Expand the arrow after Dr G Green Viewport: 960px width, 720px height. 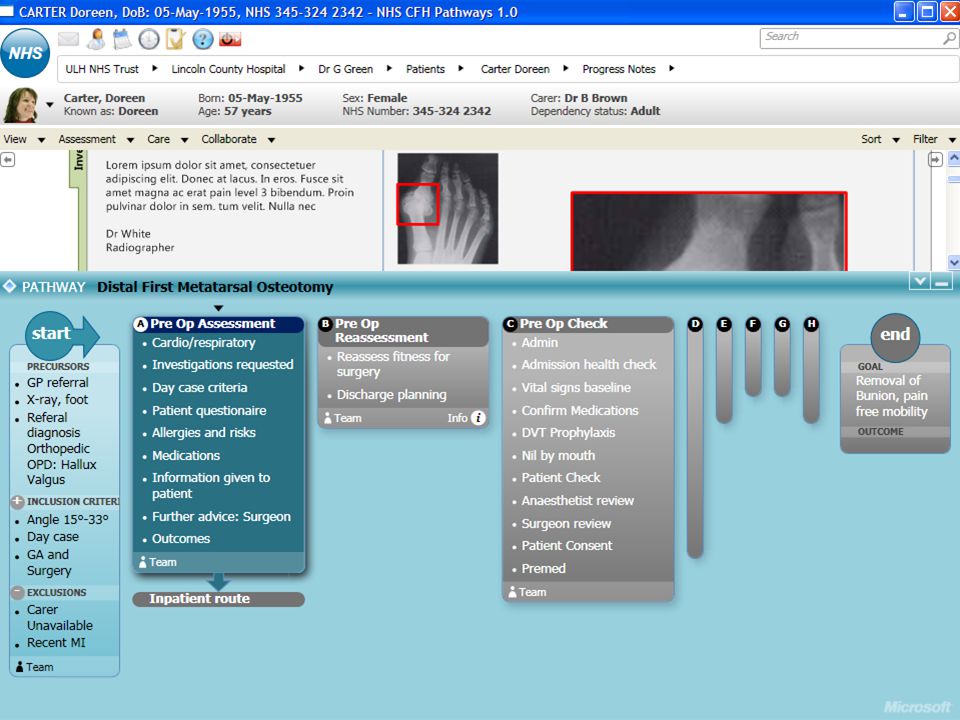[x=389, y=69]
